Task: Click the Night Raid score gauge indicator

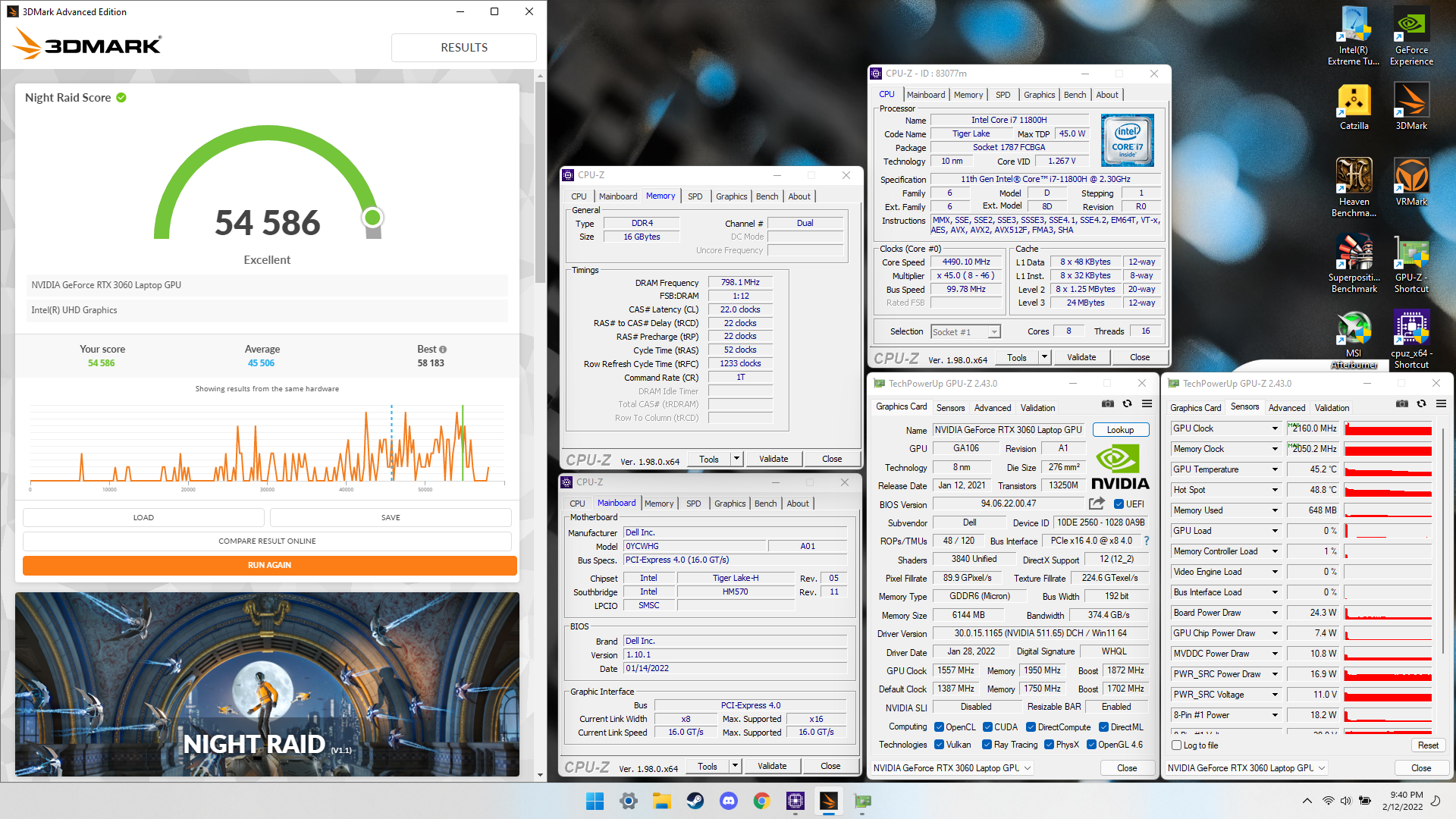Action: (372, 218)
